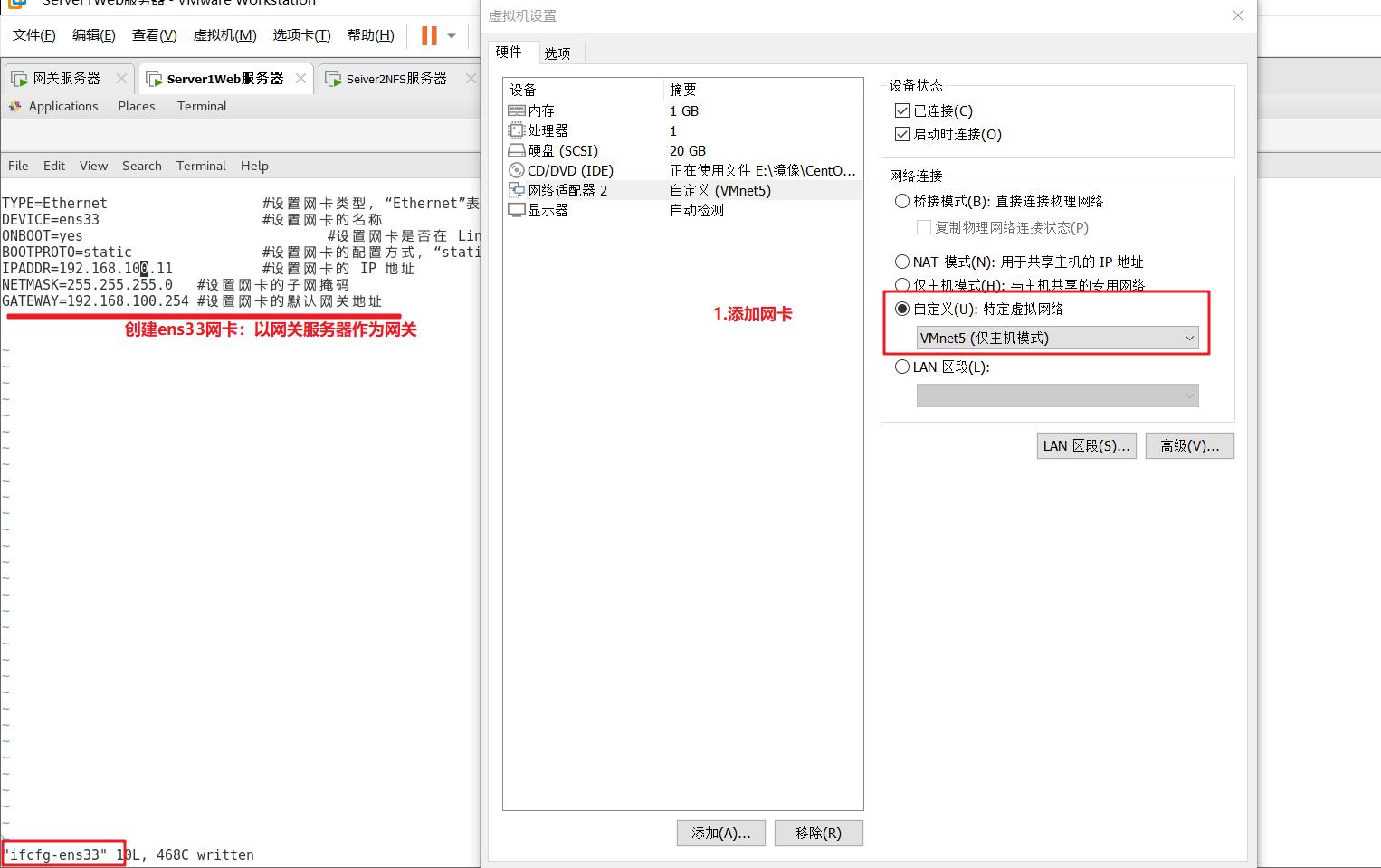Select the CD/DVD (IDE) disc icon
This screenshot has width=1381, height=868.
coord(517,170)
